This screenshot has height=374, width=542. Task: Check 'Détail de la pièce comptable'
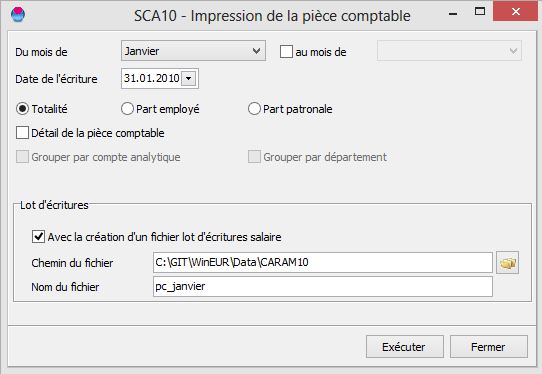click(x=22, y=133)
